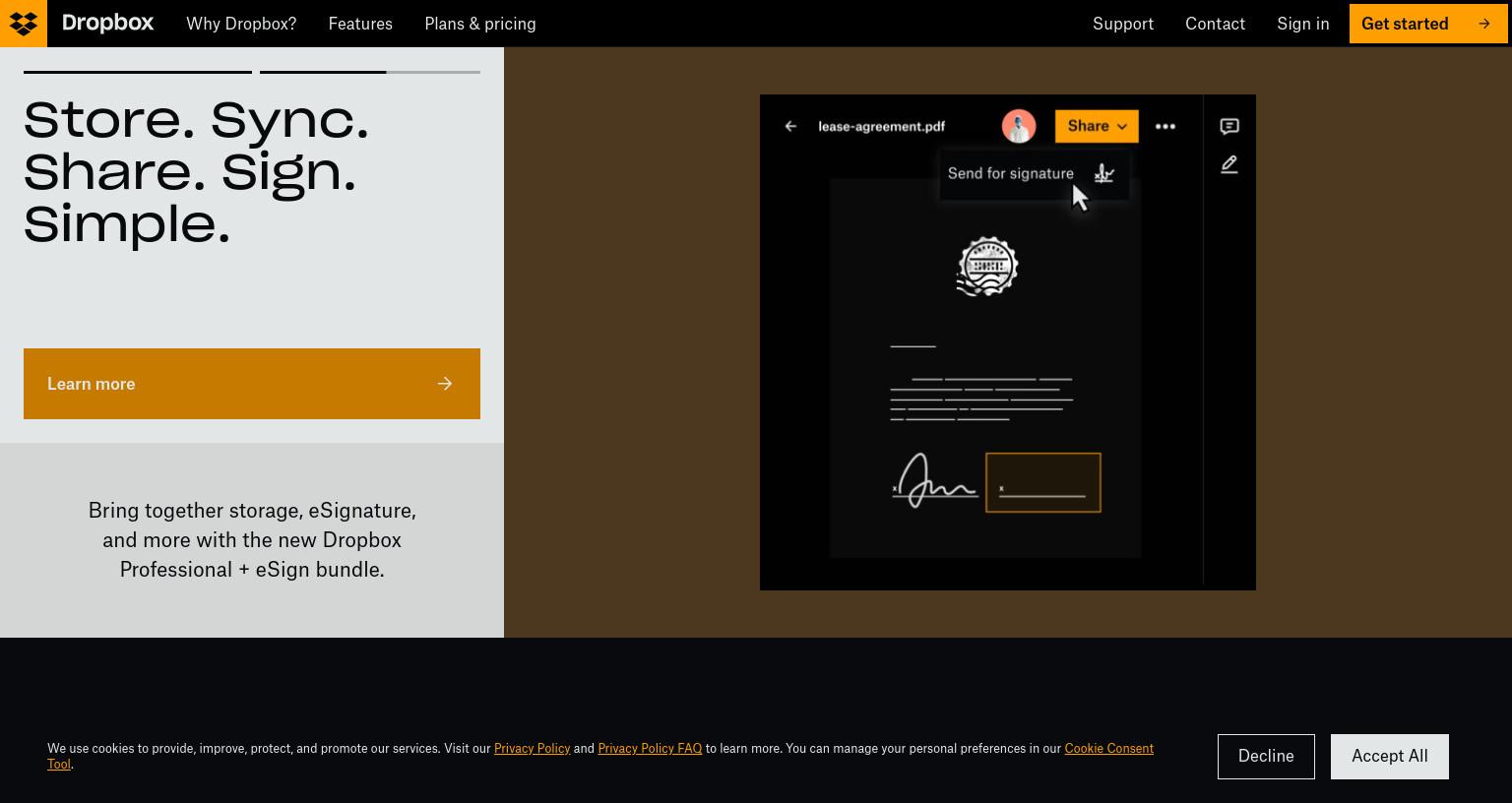Viewport: 1512px width, 803px height.
Task: Click the seal stamp on the document
Action: tap(987, 266)
